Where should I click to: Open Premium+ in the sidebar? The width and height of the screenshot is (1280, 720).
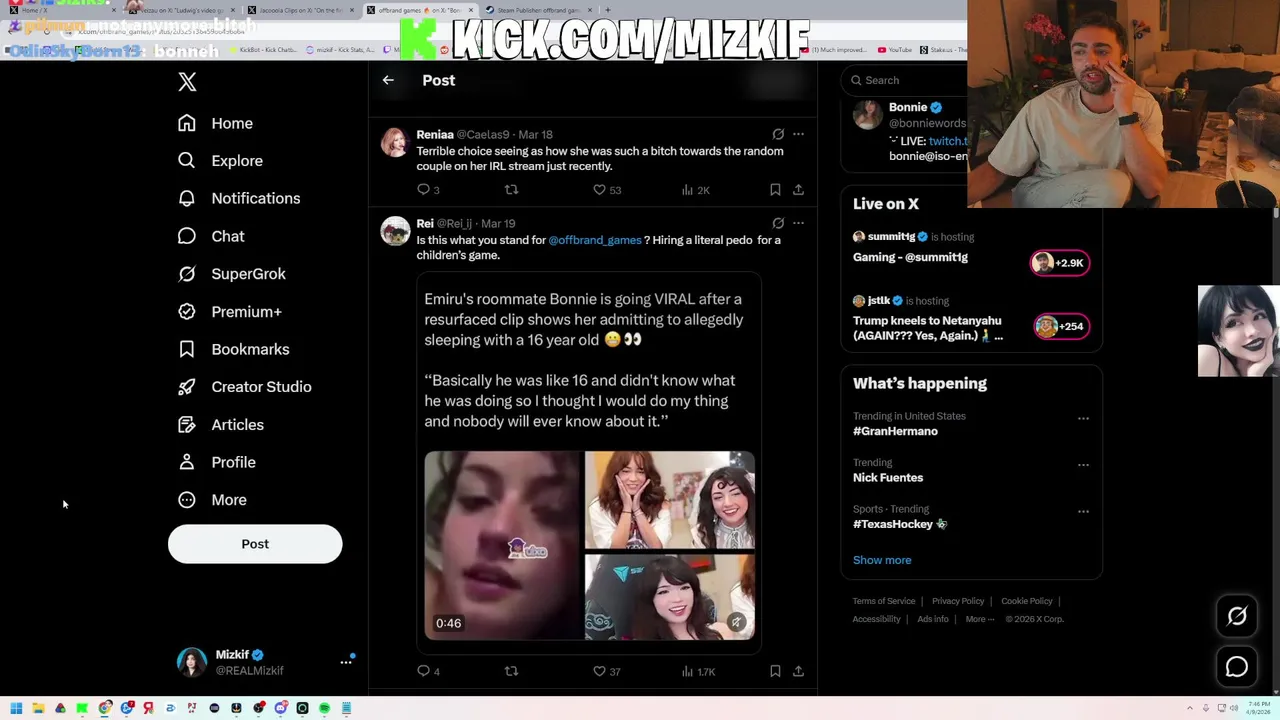[229, 312]
